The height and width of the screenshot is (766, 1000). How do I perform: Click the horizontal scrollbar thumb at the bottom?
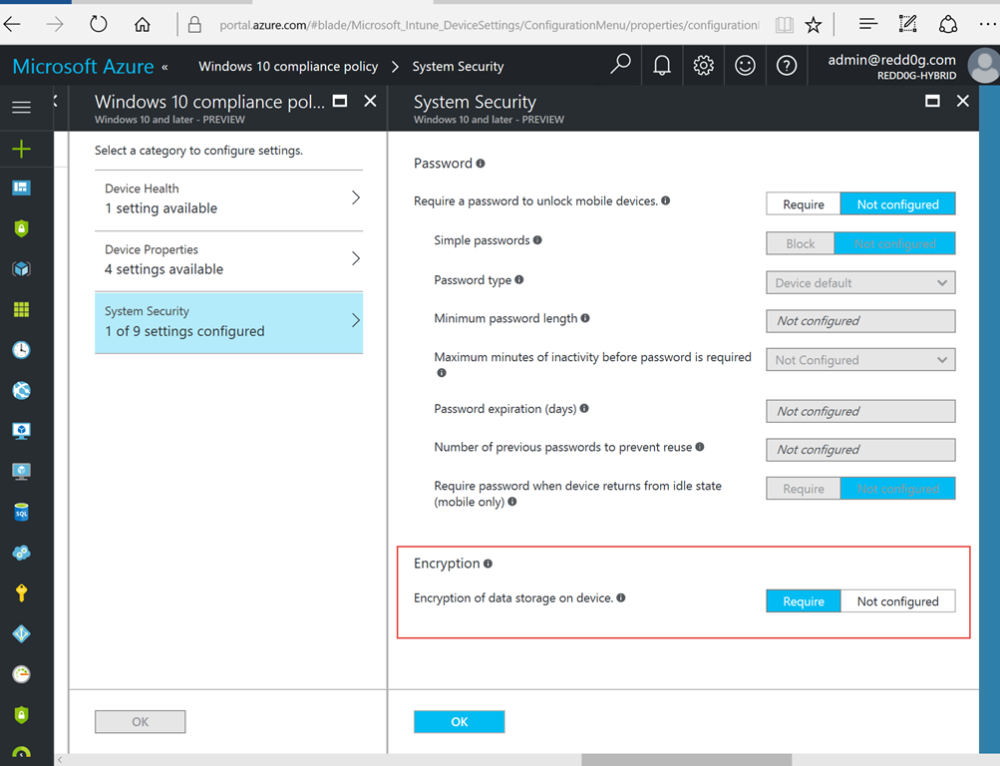[686, 760]
